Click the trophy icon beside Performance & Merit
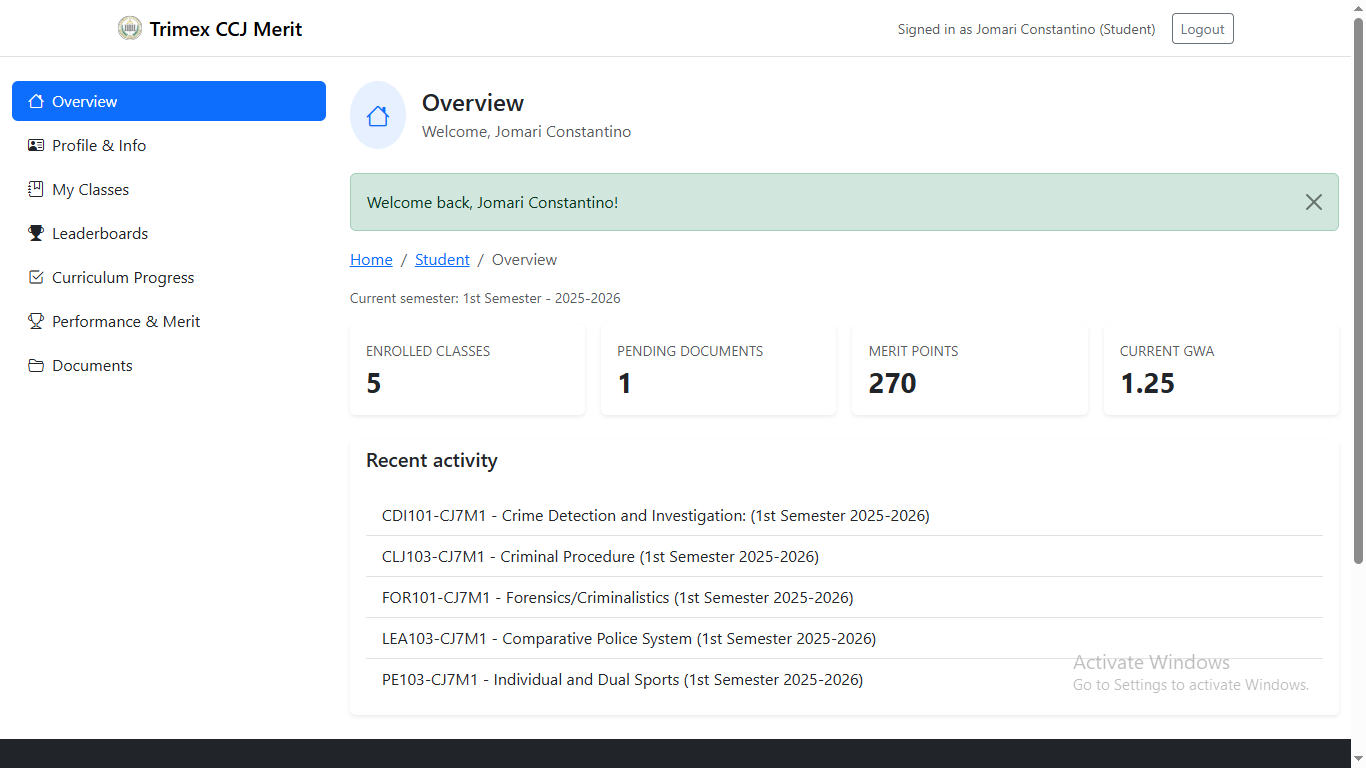Viewport: 1366px width, 768px height. coord(36,321)
